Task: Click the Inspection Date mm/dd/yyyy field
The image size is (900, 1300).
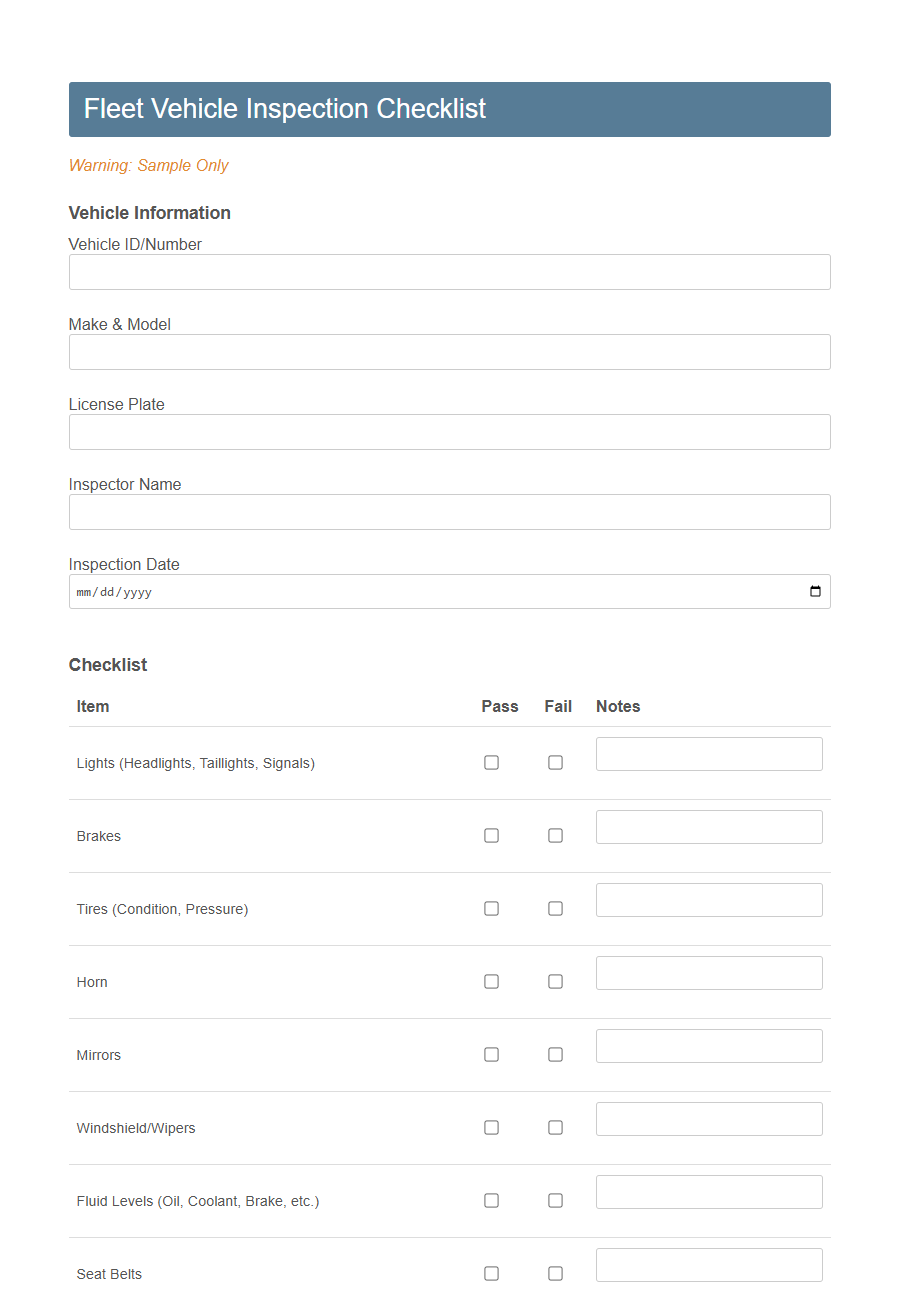Action: 300,591
